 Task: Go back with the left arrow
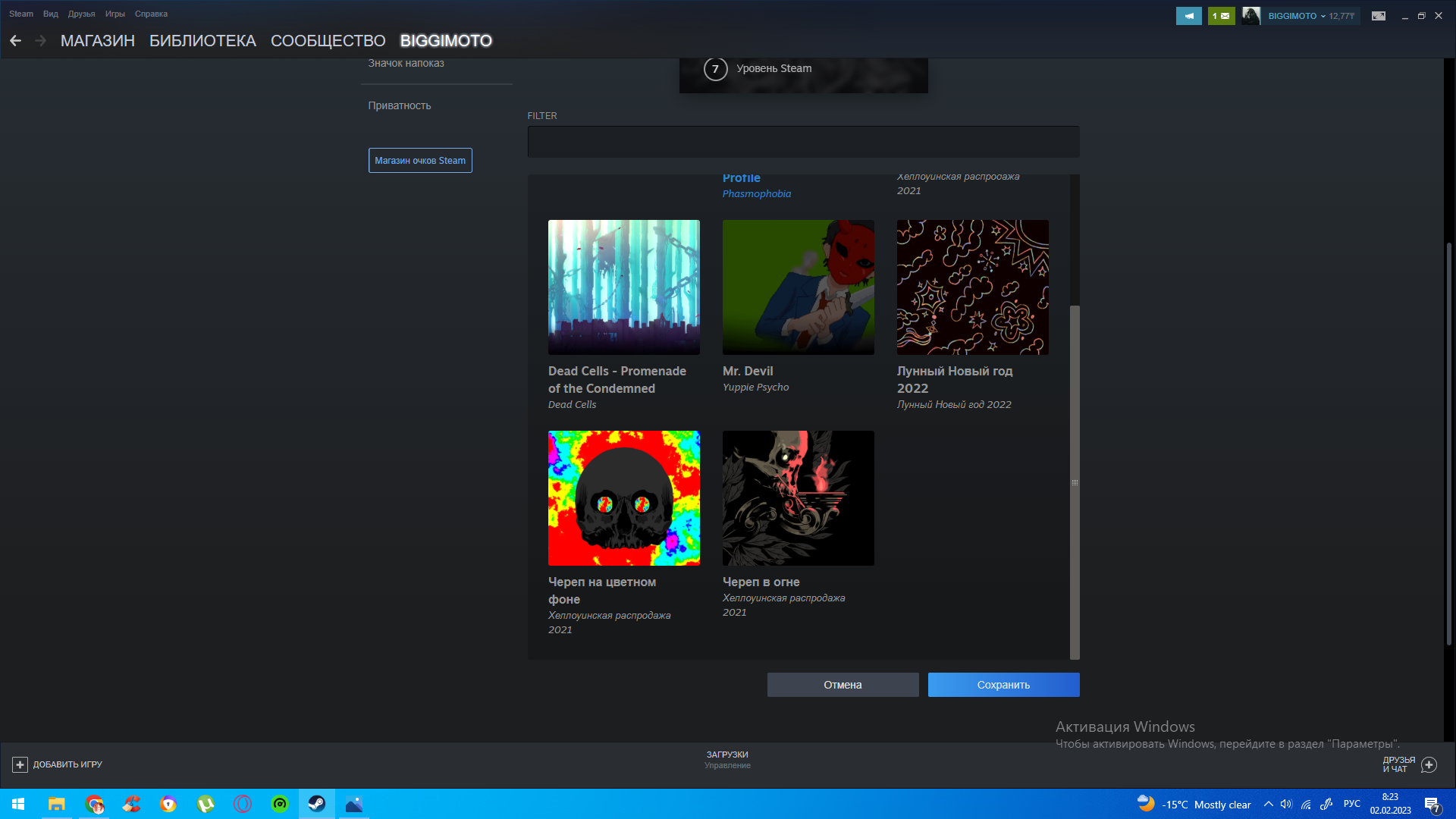[x=15, y=41]
